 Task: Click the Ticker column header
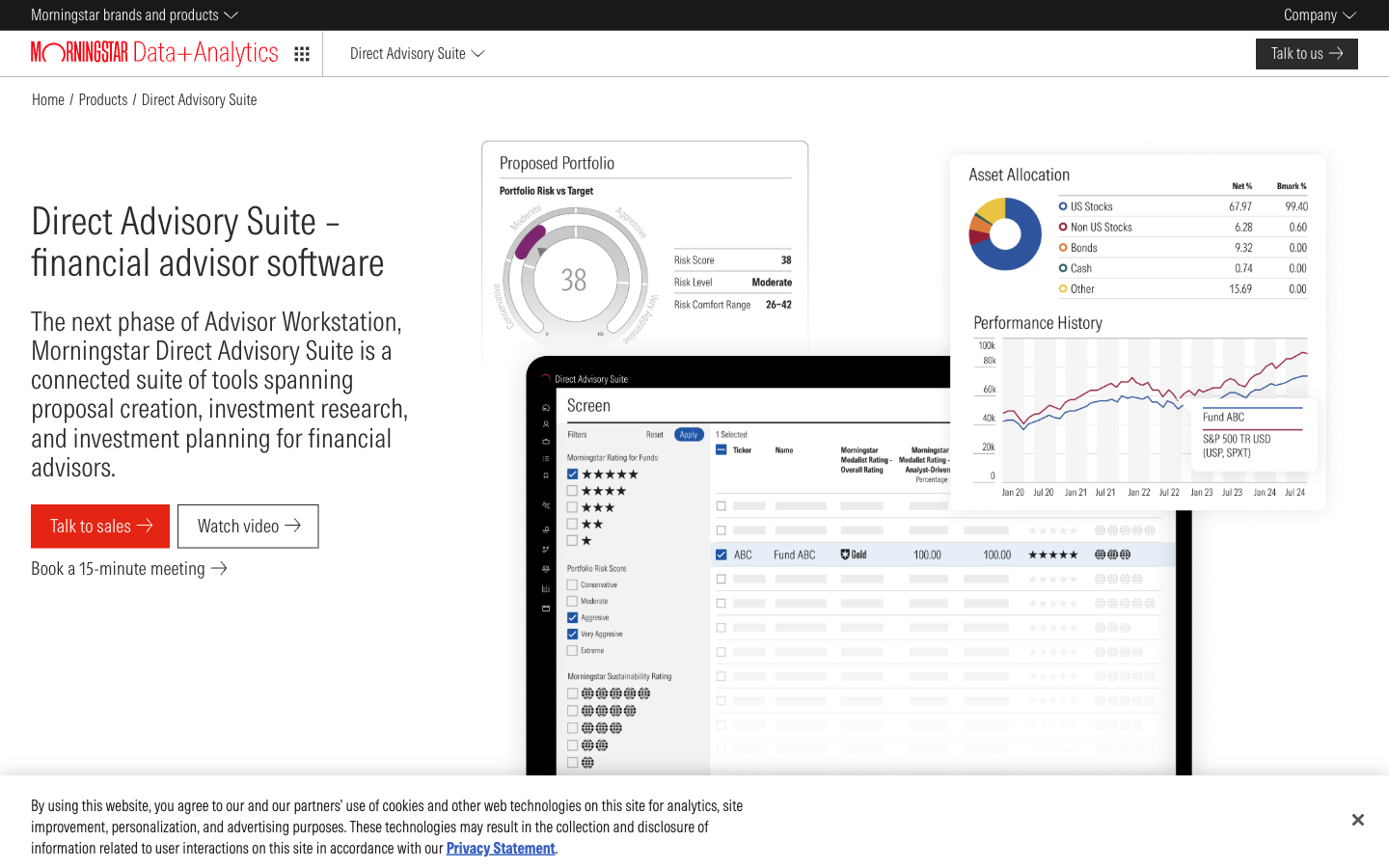pos(742,450)
